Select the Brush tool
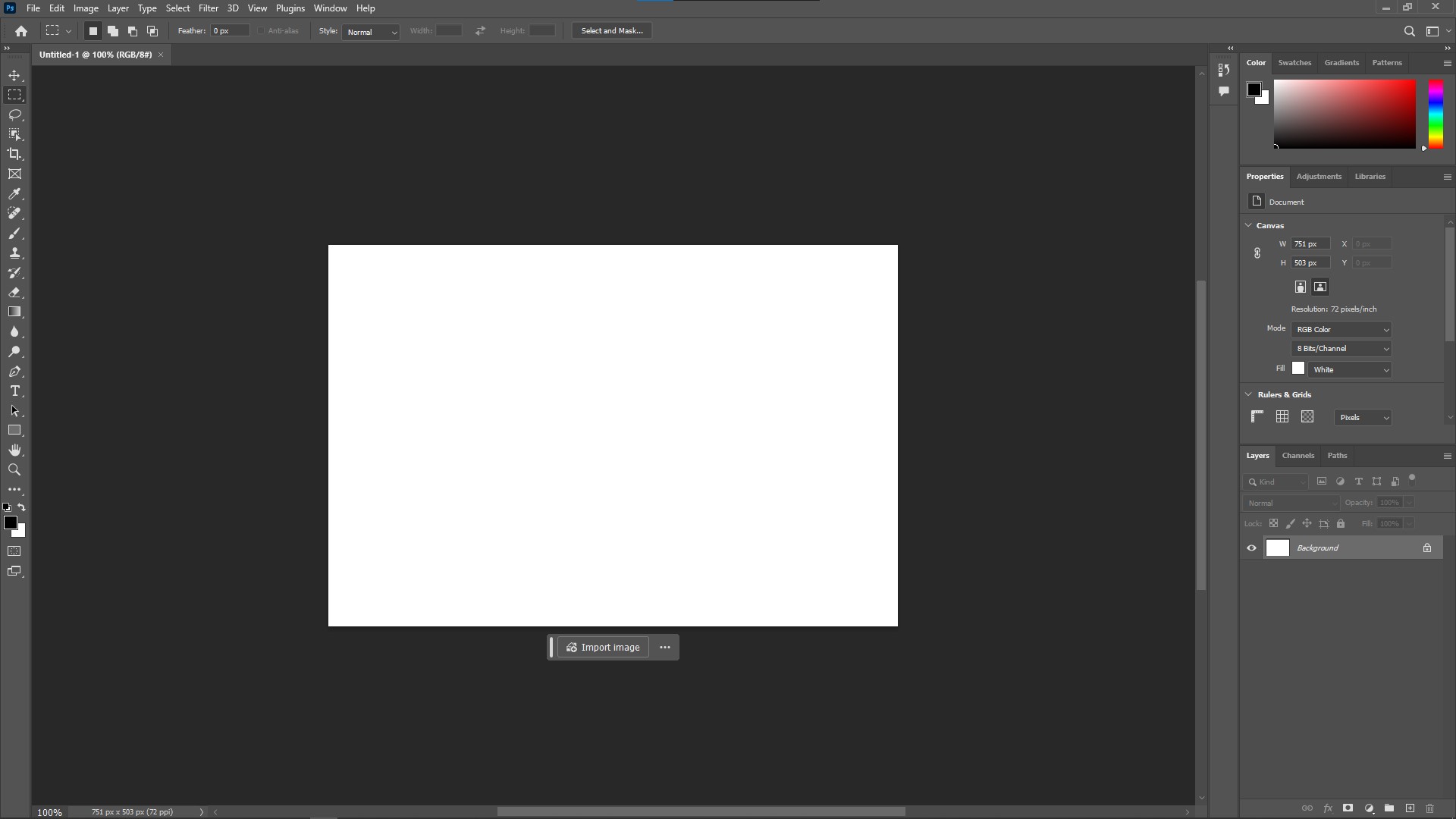Viewport: 1456px width, 819px height. pos(14,234)
